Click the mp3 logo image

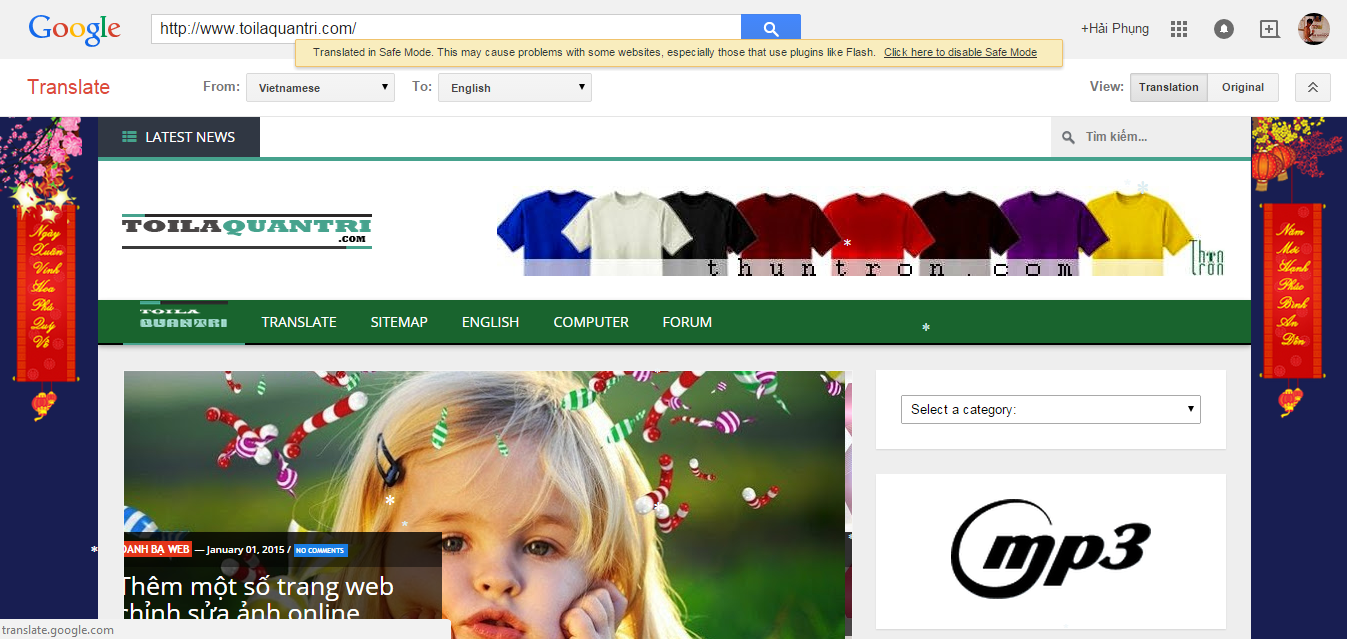tap(1050, 550)
